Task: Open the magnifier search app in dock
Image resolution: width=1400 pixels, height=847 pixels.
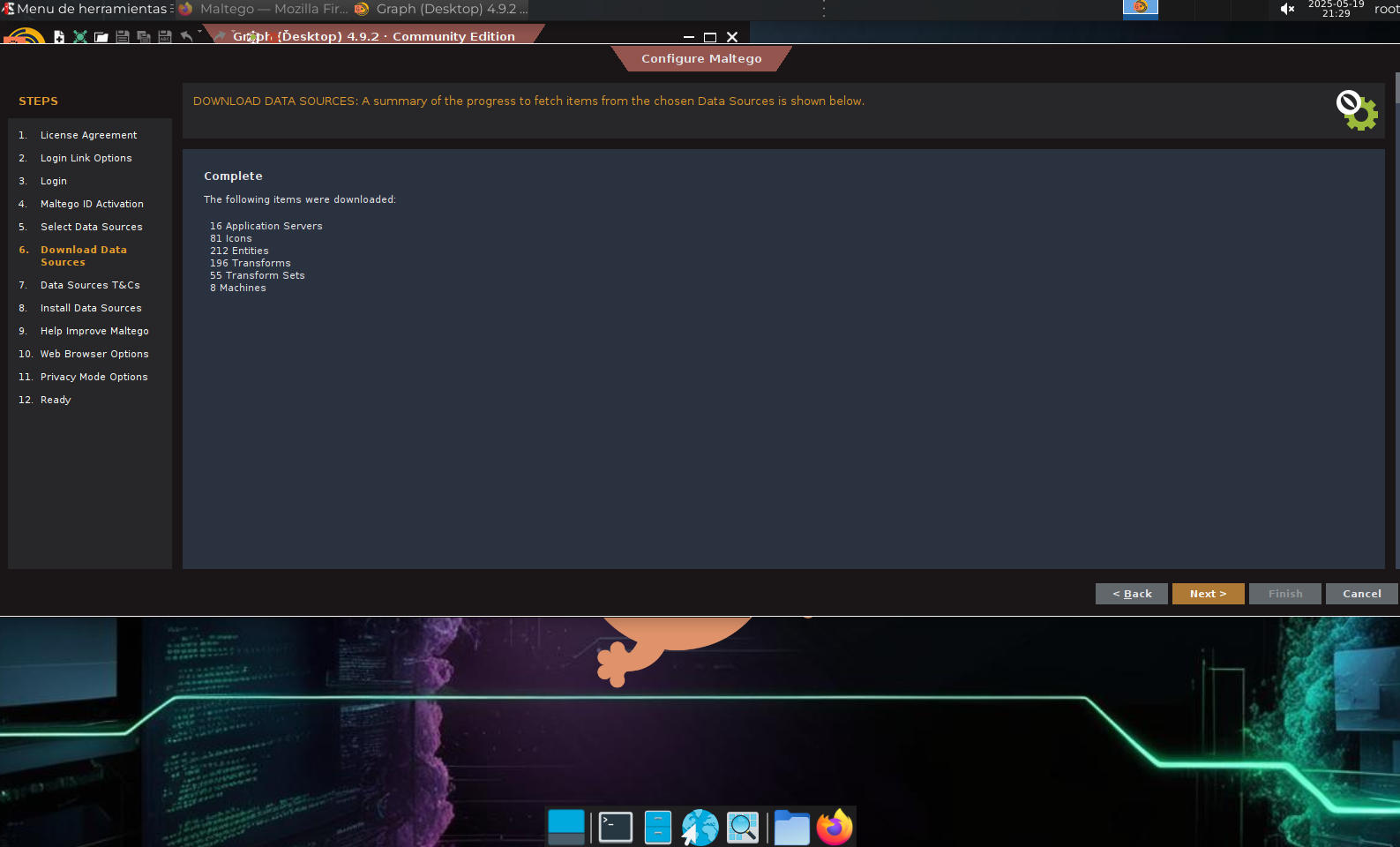Action: pyautogui.click(x=742, y=828)
